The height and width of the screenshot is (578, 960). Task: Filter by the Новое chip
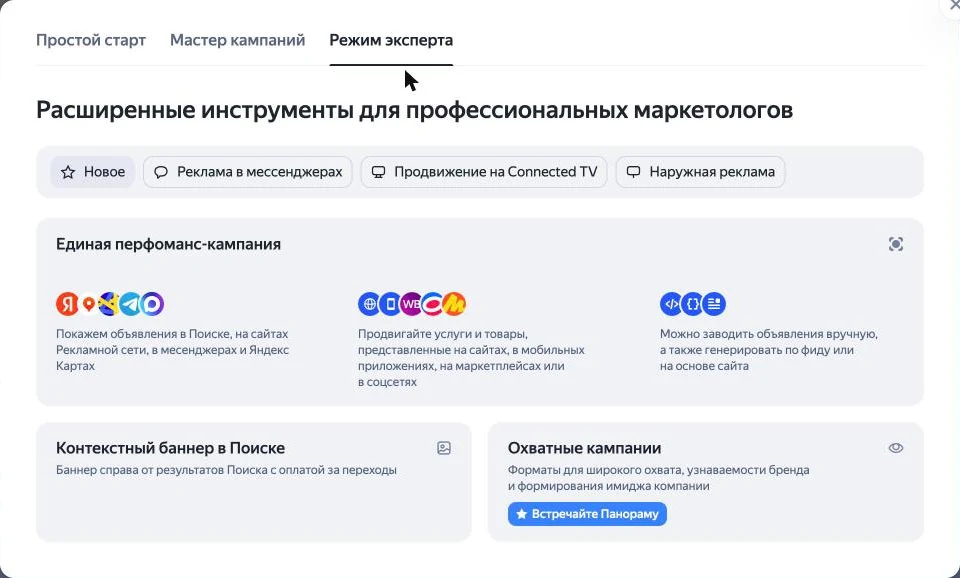pos(92,172)
